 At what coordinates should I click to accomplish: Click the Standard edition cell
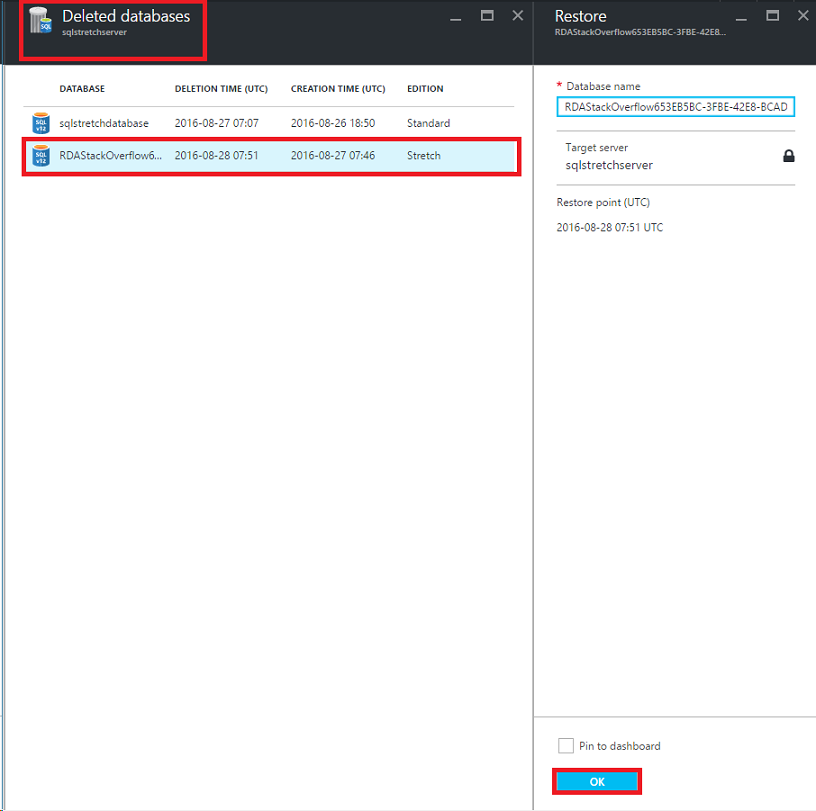[428, 123]
